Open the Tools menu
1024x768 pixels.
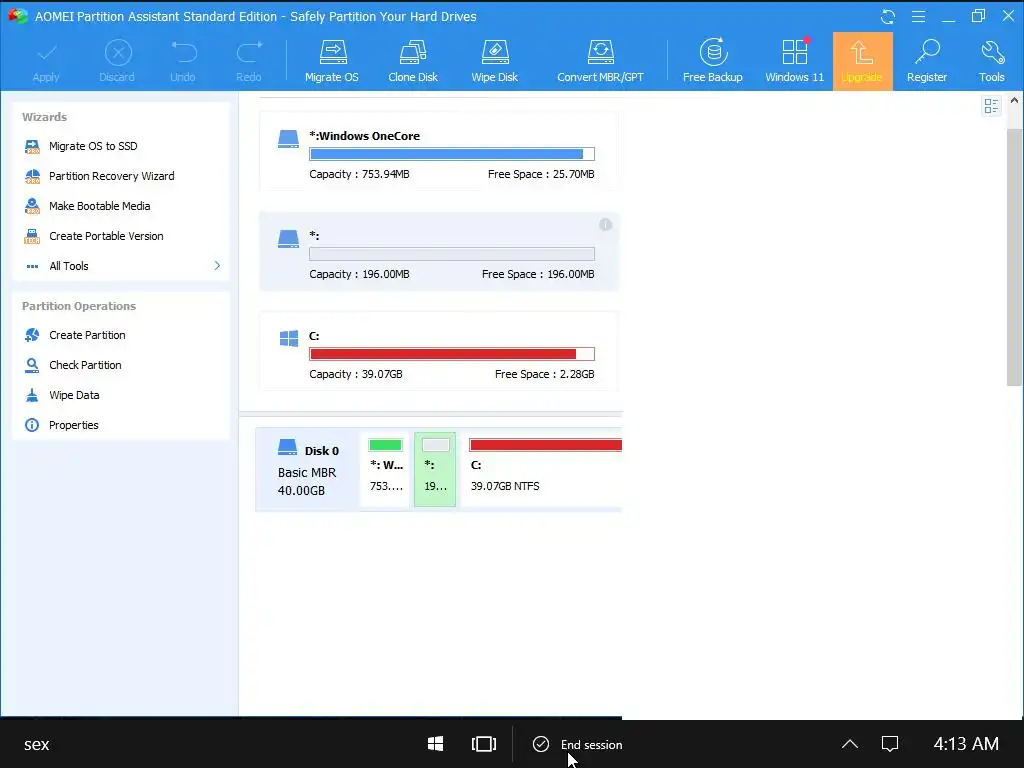pos(991,62)
